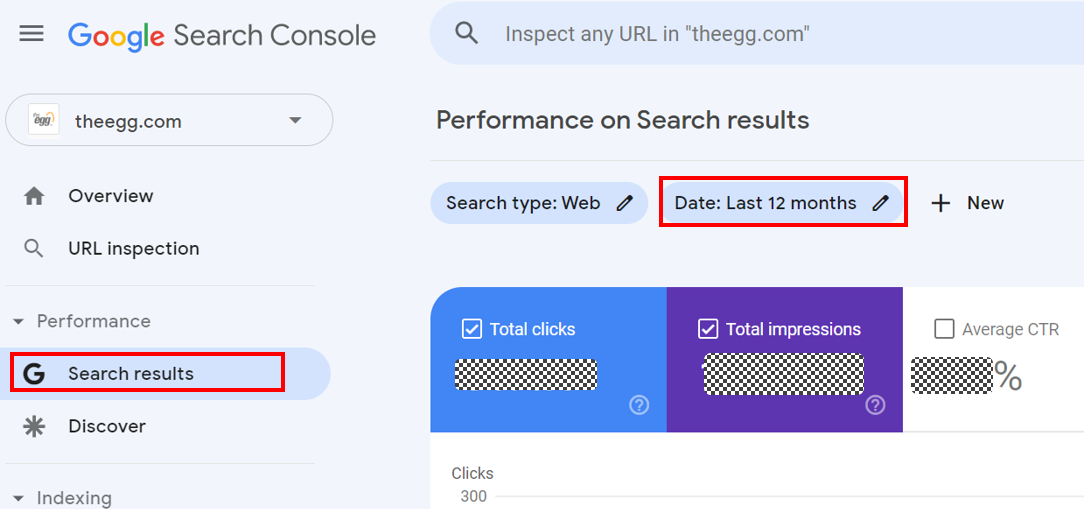Click help icon on Total clicks card
The height and width of the screenshot is (509, 1084).
[640, 405]
